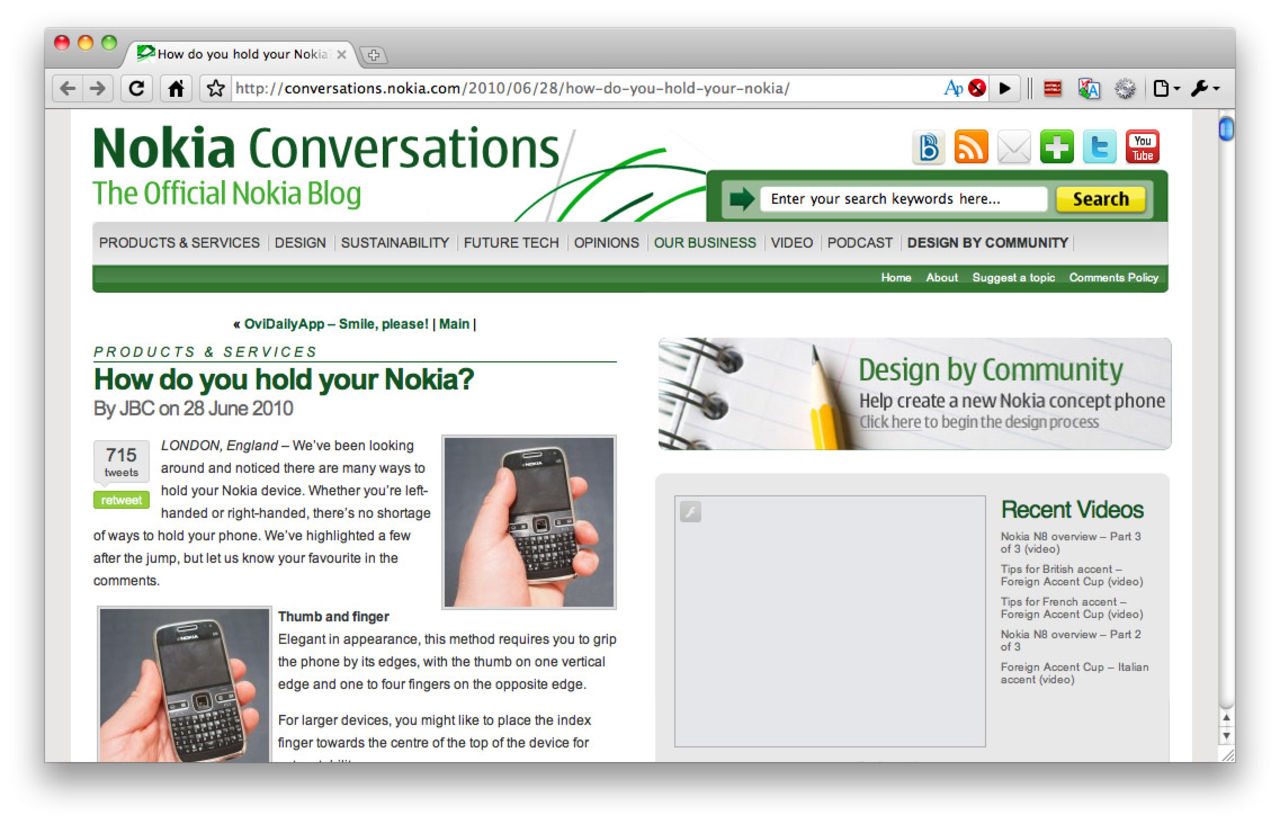Open the Future Tech menu item
Image resolution: width=1280 pixels, height=824 pixels.
pyautogui.click(x=511, y=242)
